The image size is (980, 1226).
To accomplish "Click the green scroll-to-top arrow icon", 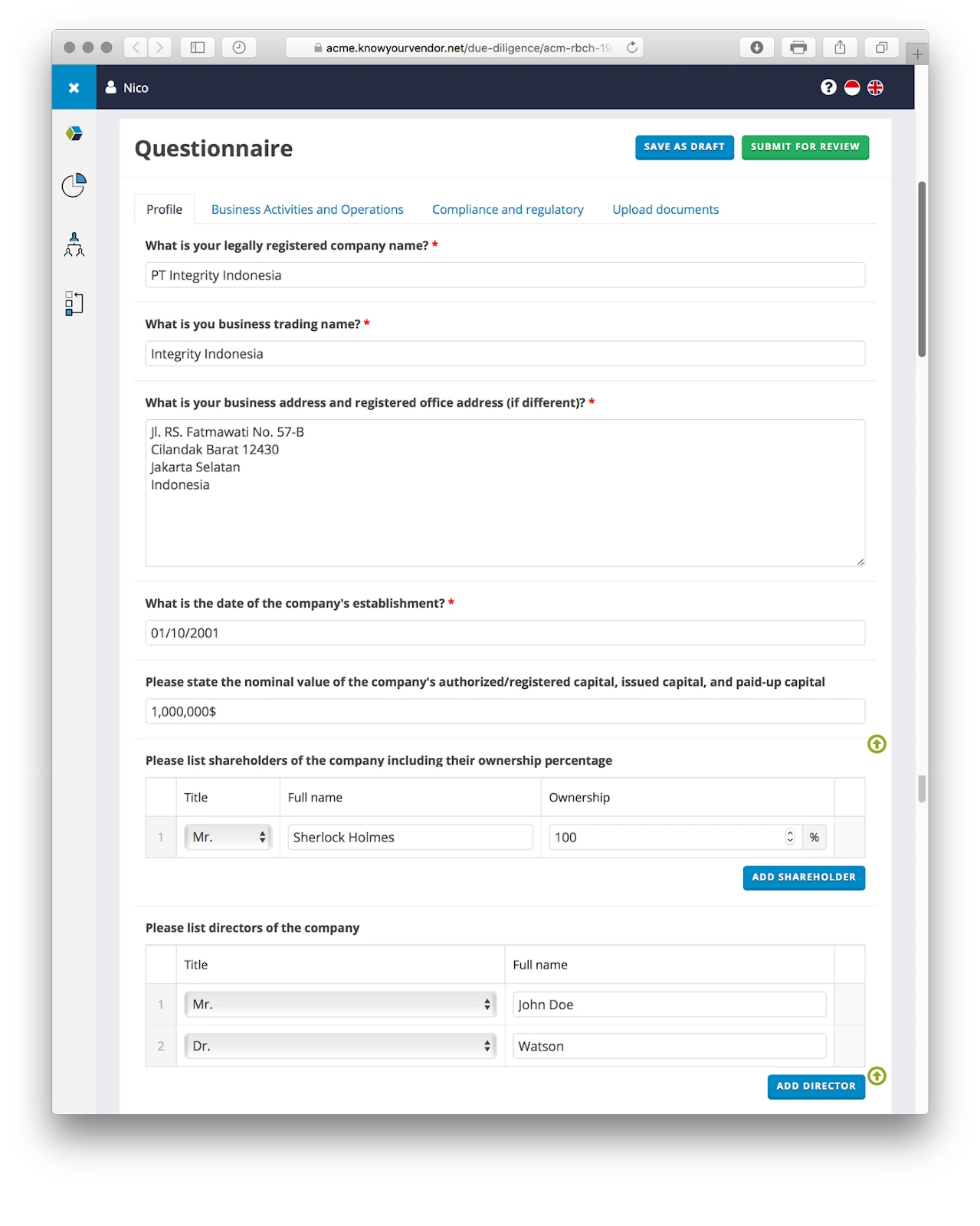I will point(877,744).
